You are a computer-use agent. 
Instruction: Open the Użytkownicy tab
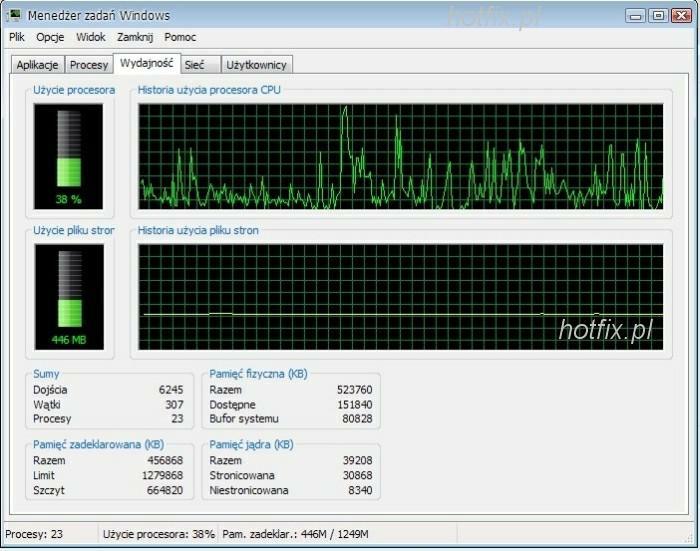coord(256,65)
